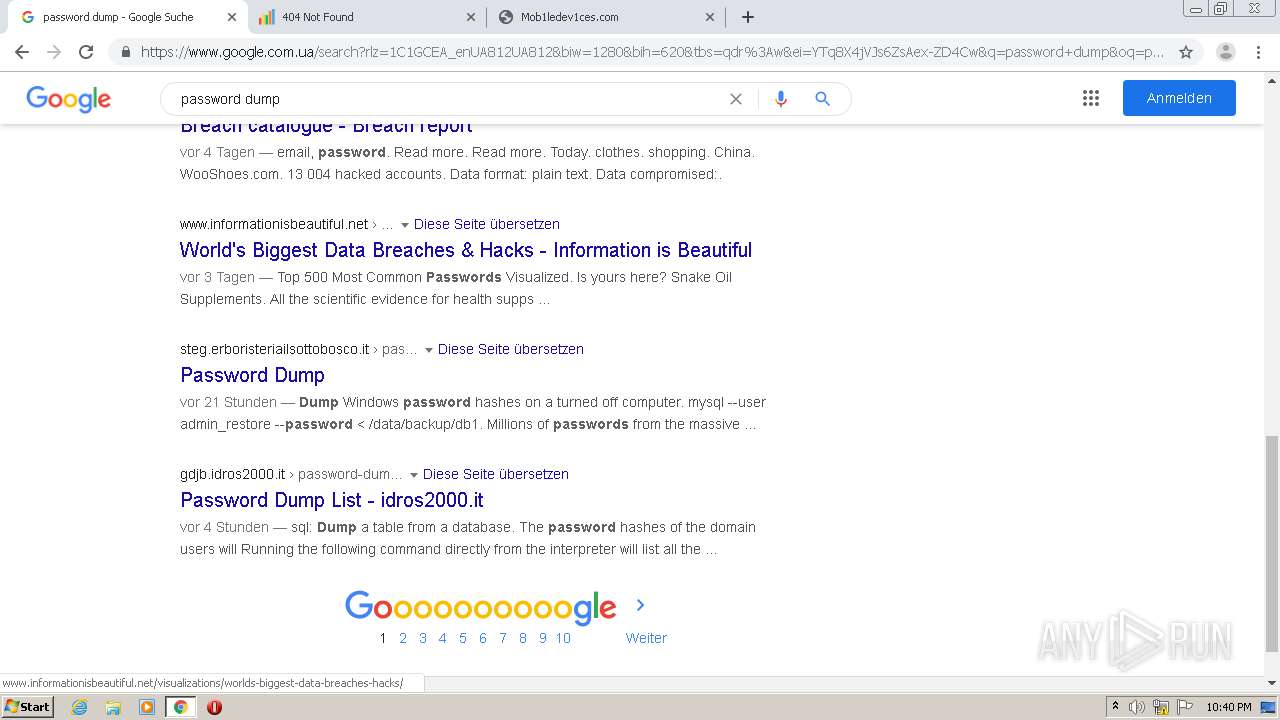
Task: Open the network tray icon
Action: tap(1161, 707)
